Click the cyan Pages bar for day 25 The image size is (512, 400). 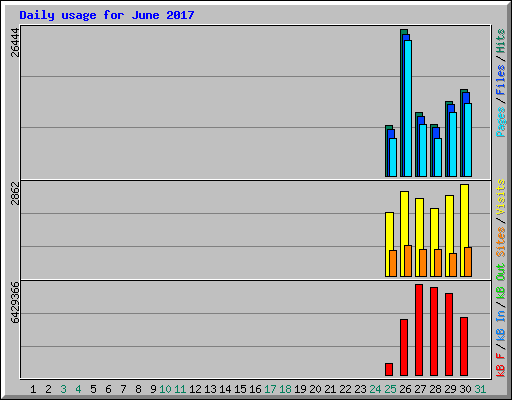[x=393, y=157]
